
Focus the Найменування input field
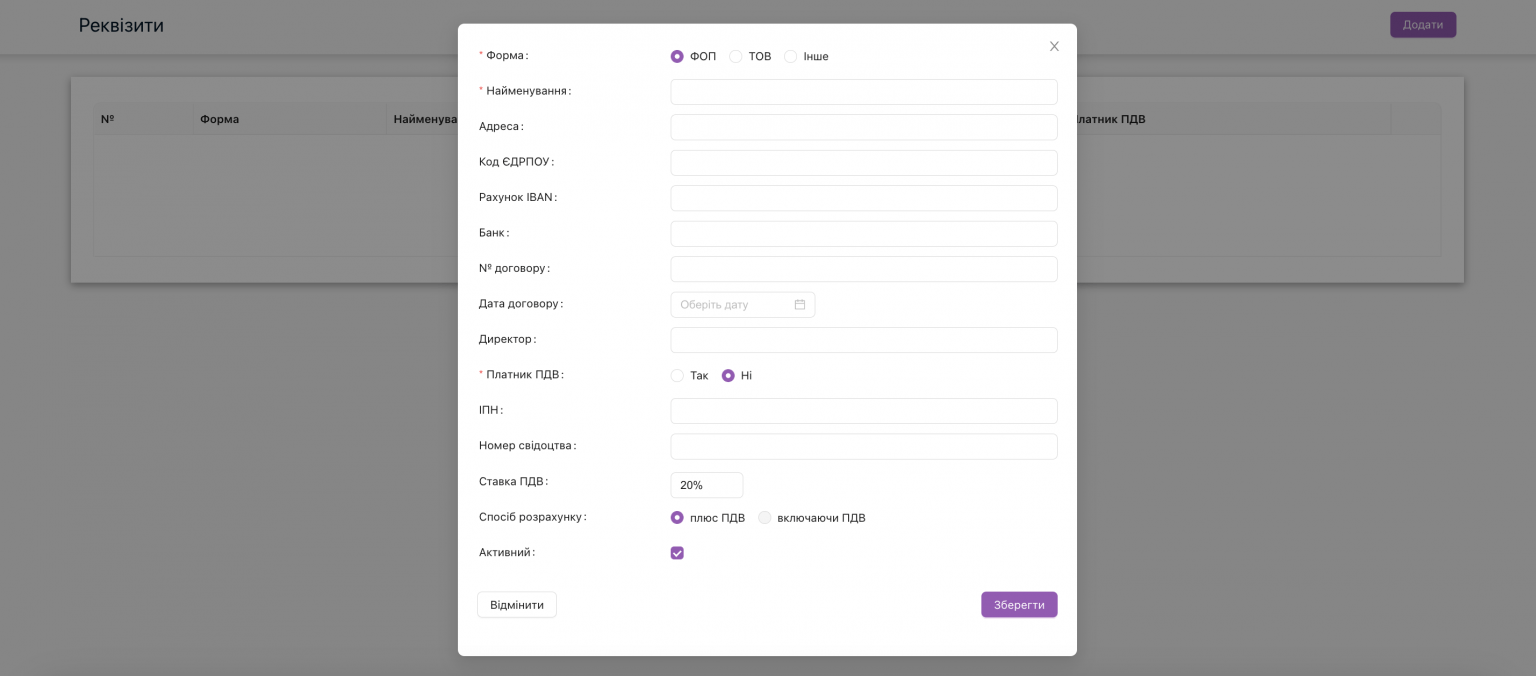coord(864,92)
